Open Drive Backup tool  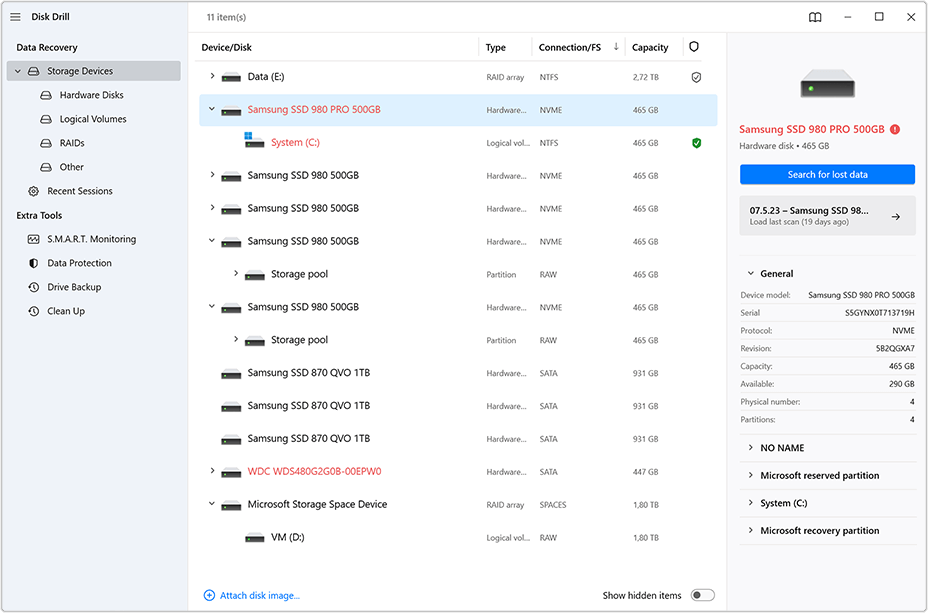tap(74, 287)
